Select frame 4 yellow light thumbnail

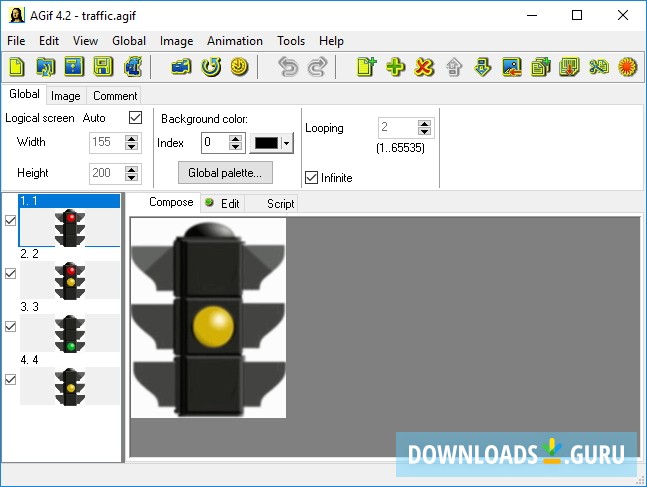pyautogui.click(x=70, y=386)
